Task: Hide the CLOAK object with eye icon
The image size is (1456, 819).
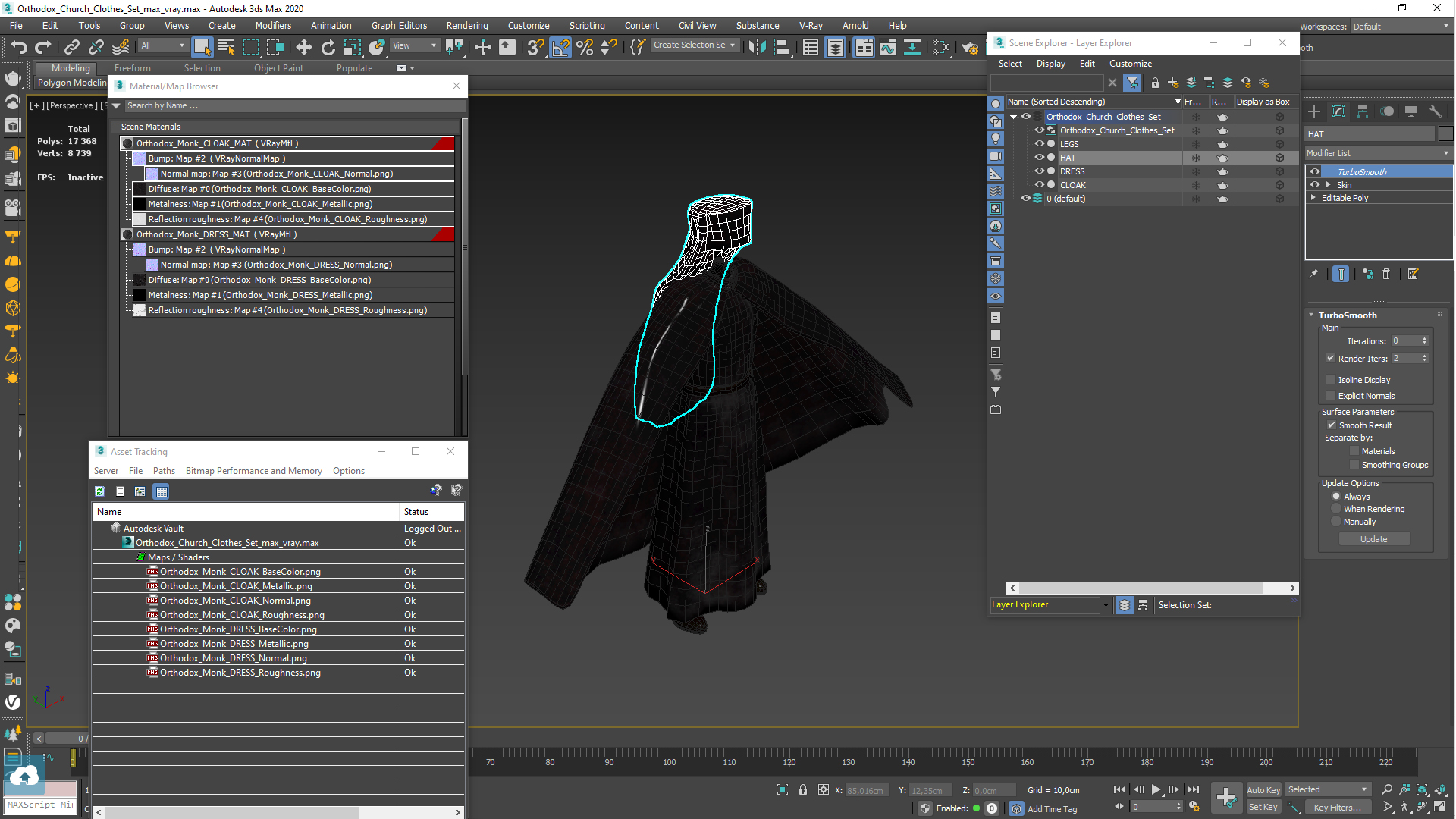Action: tap(1040, 185)
